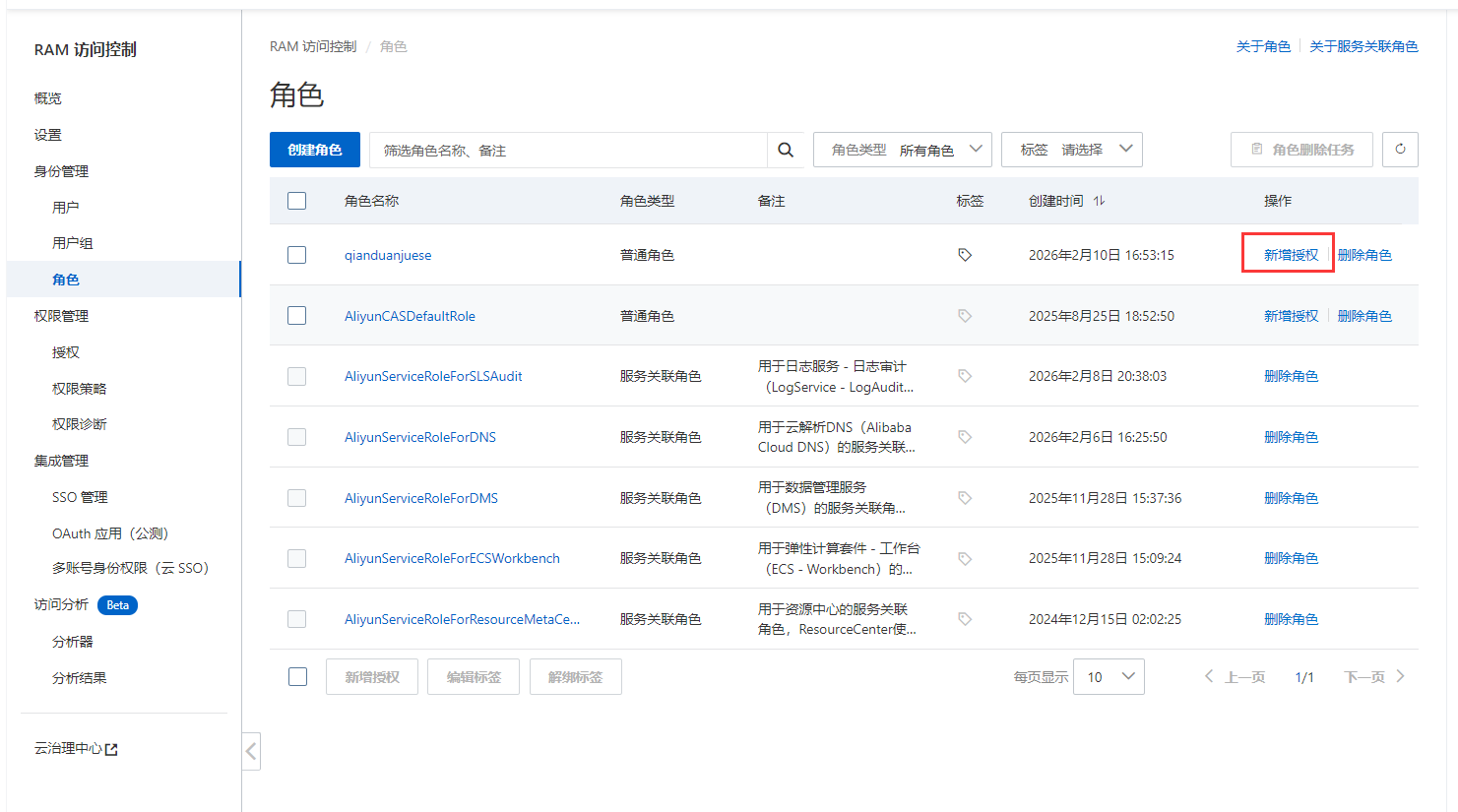Collapse the sidebar with the arrow handle

tap(251, 752)
